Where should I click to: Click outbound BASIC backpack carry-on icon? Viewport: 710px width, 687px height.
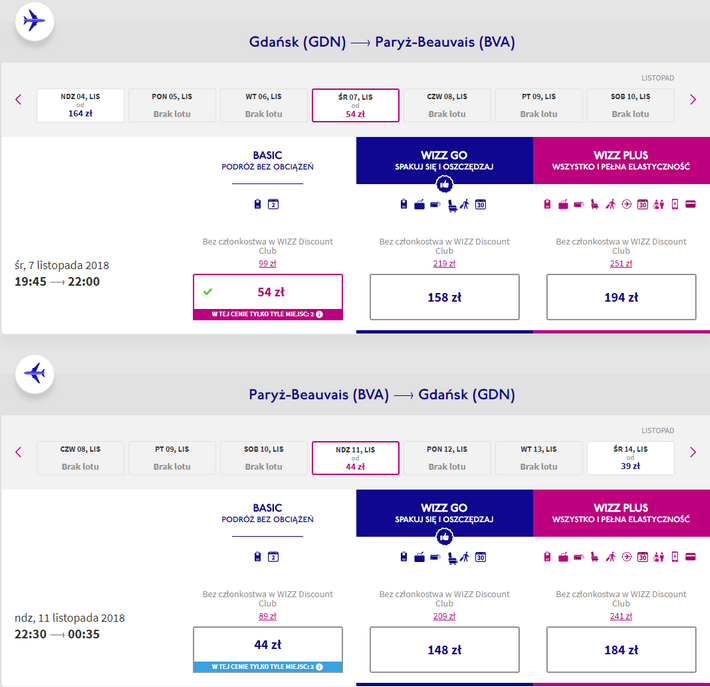pos(258,204)
